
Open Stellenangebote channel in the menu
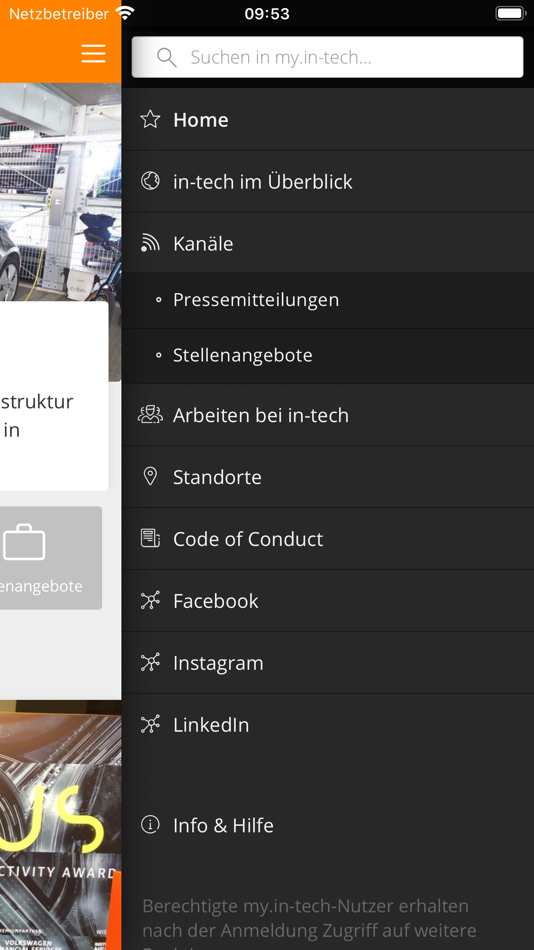click(328, 356)
